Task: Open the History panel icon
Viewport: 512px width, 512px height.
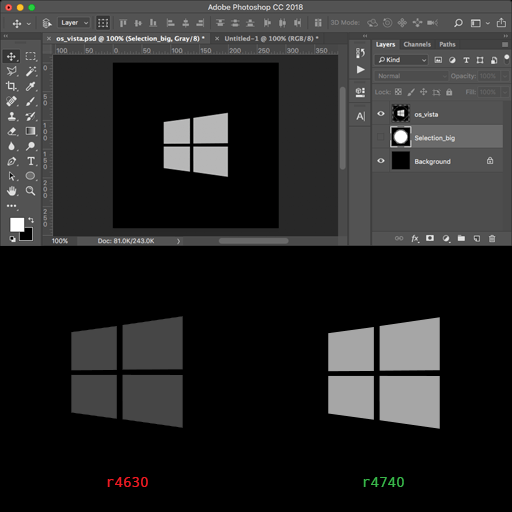Action: 360,53
